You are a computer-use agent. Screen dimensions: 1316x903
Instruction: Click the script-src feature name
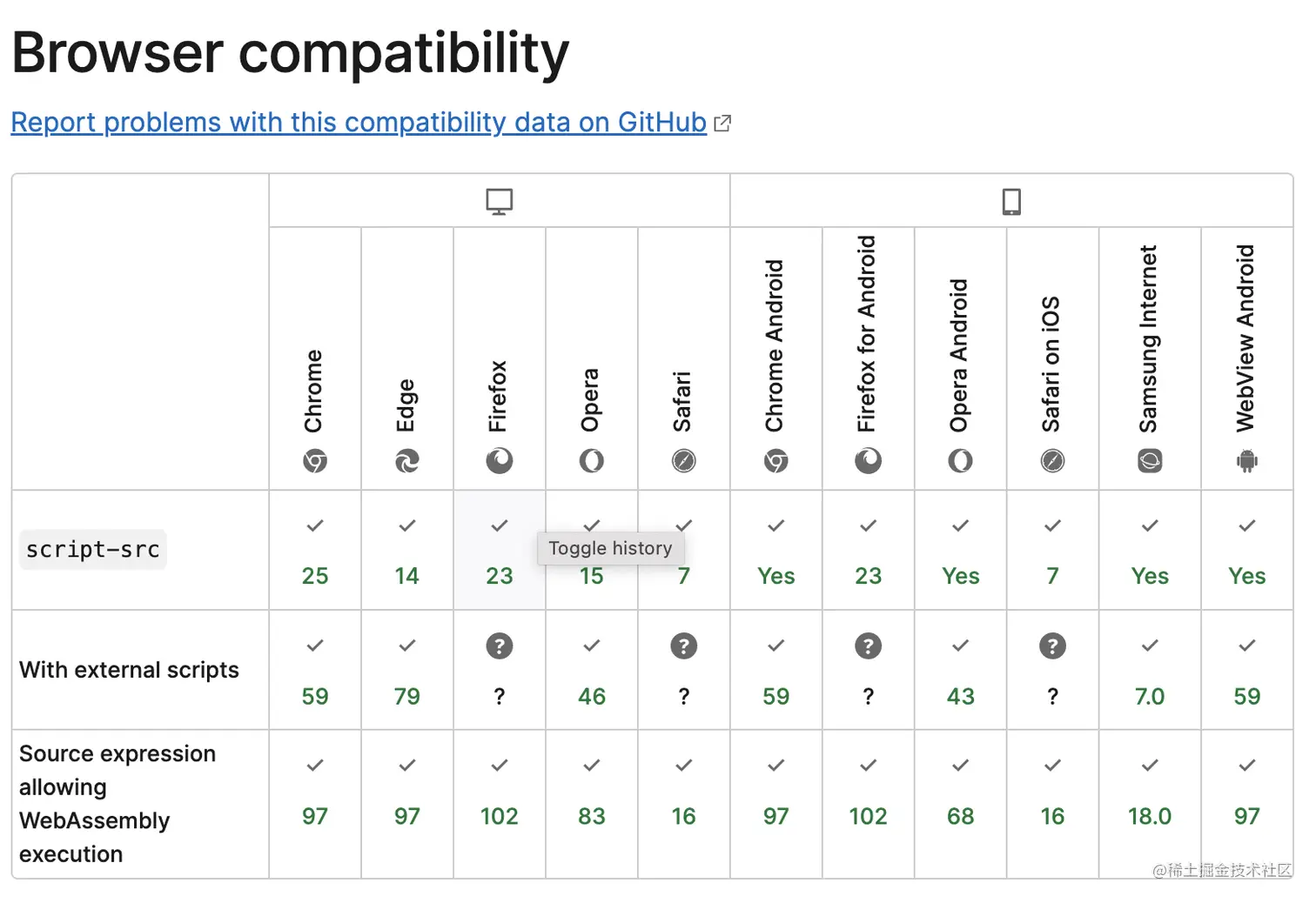coord(93,550)
